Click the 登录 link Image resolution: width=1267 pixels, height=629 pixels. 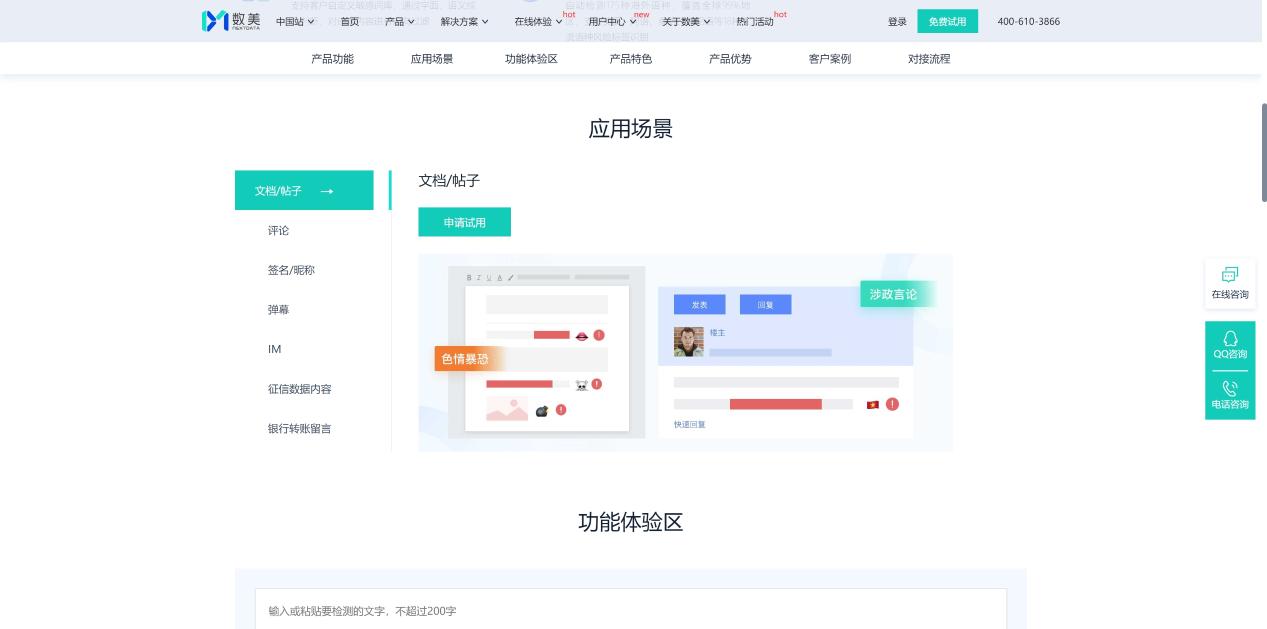tap(897, 21)
